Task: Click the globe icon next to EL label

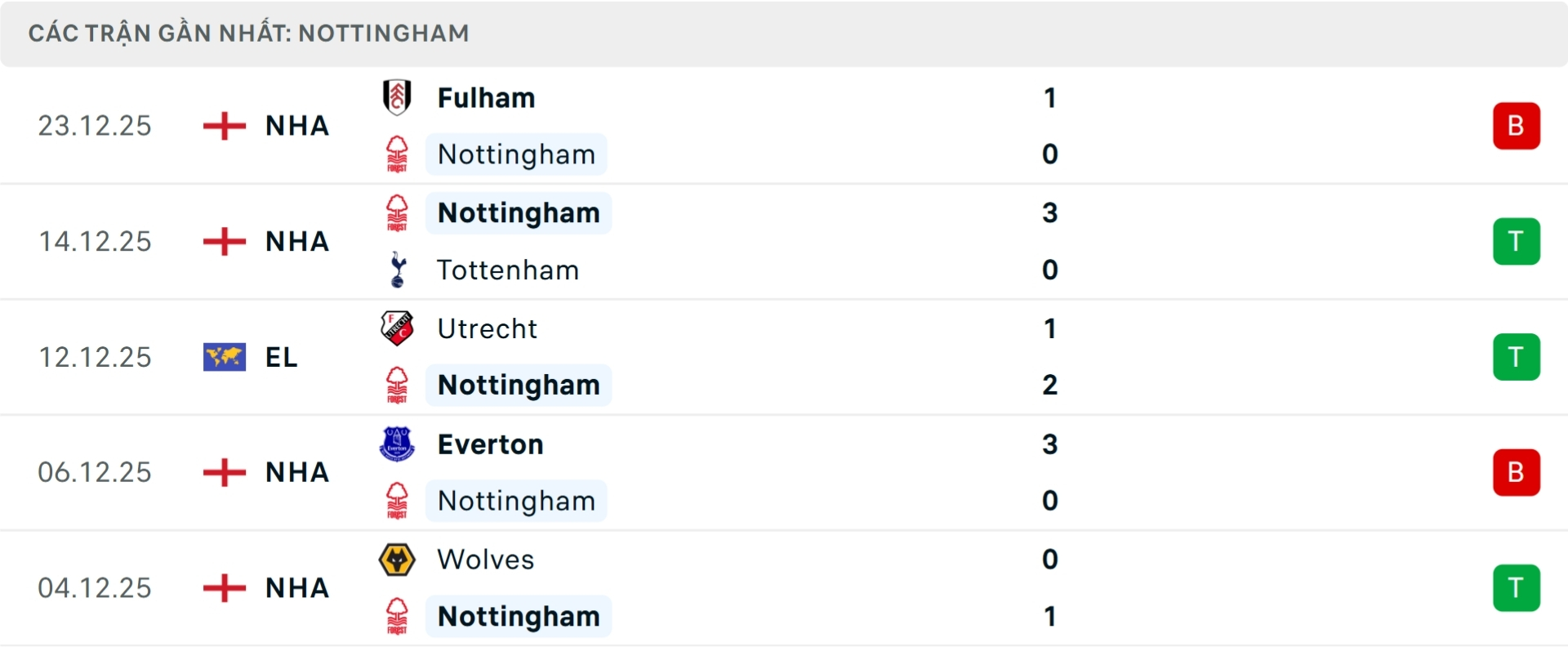Action: (x=223, y=357)
